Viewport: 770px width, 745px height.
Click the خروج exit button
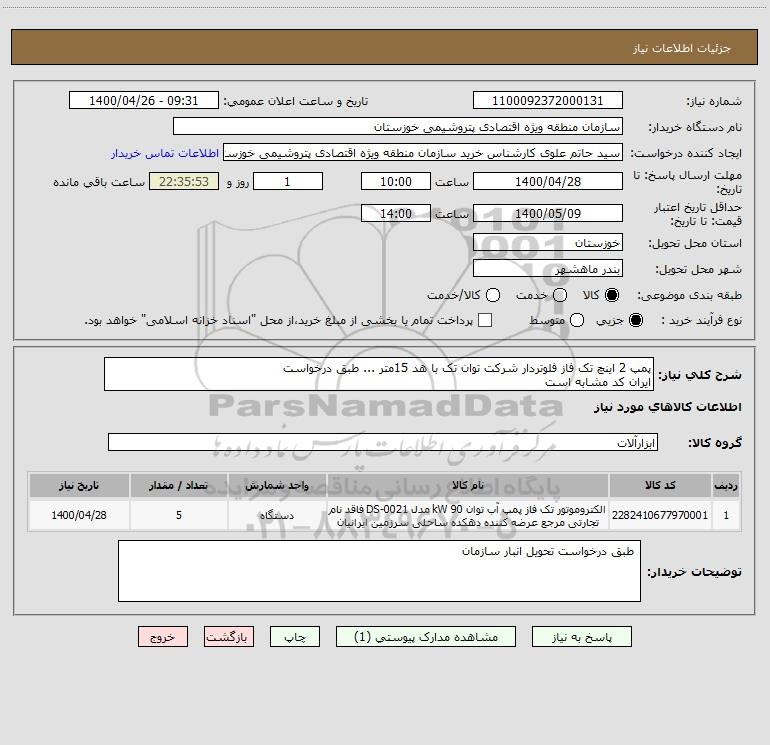163,637
